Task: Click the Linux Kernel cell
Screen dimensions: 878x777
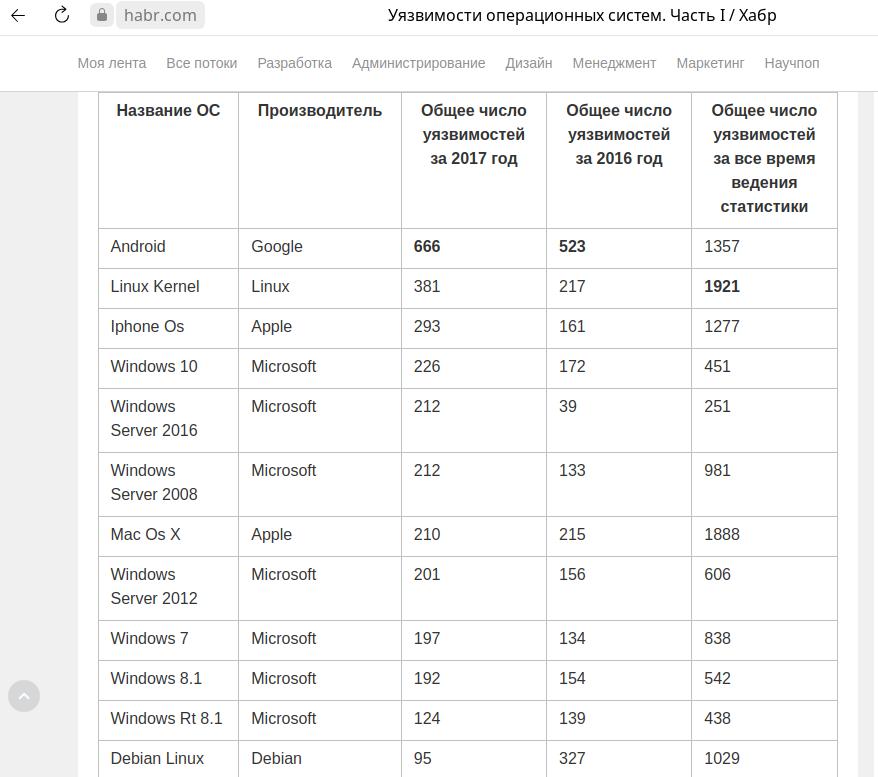Action: click(x=155, y=287)
